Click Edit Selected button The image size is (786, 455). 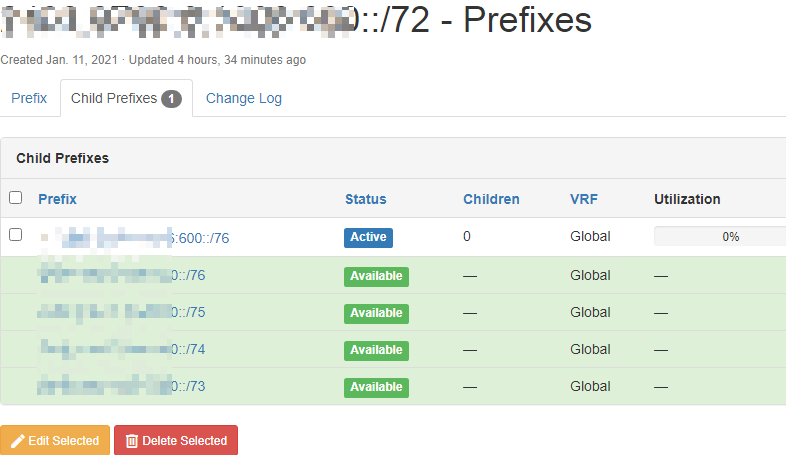[x=55, y=440]
